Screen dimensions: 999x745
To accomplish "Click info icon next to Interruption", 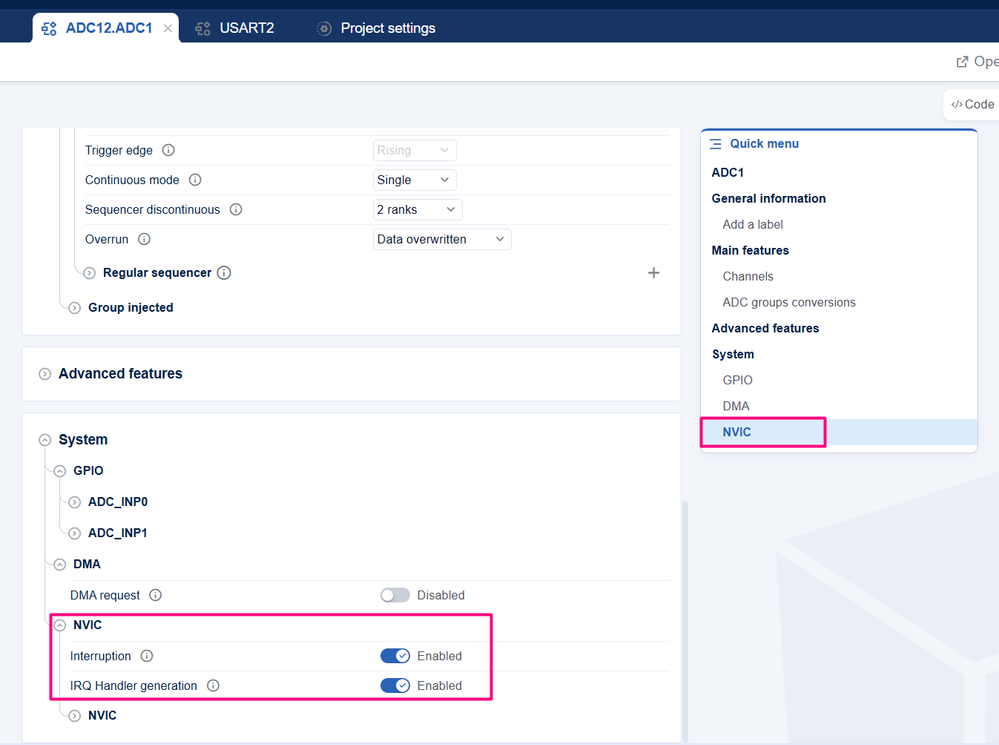I will pos(147,656).
